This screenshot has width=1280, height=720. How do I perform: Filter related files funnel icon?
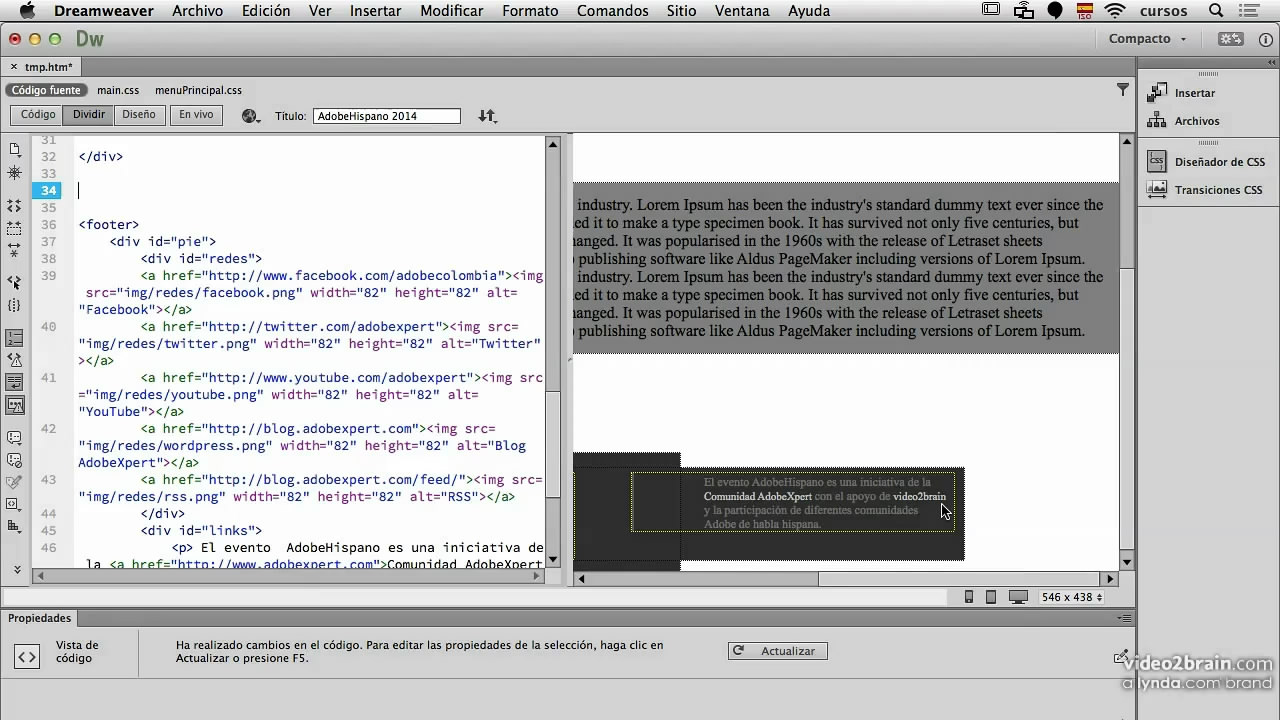pyautogui.click(x=1122, y=90)
